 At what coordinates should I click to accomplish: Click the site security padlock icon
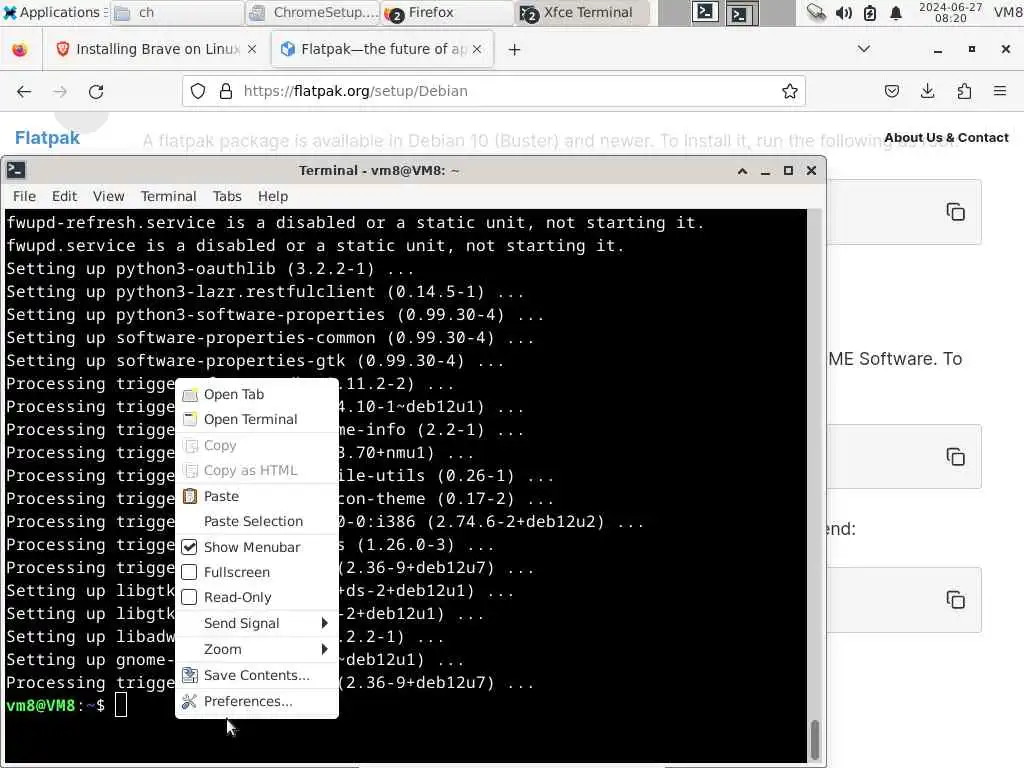pos(226,91)
